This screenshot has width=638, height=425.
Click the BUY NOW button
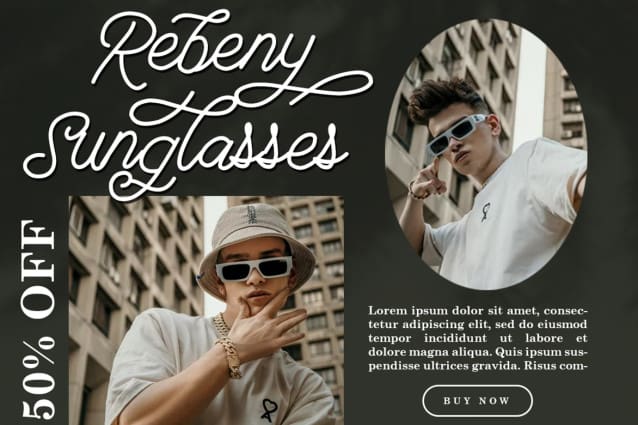point(477,401)
